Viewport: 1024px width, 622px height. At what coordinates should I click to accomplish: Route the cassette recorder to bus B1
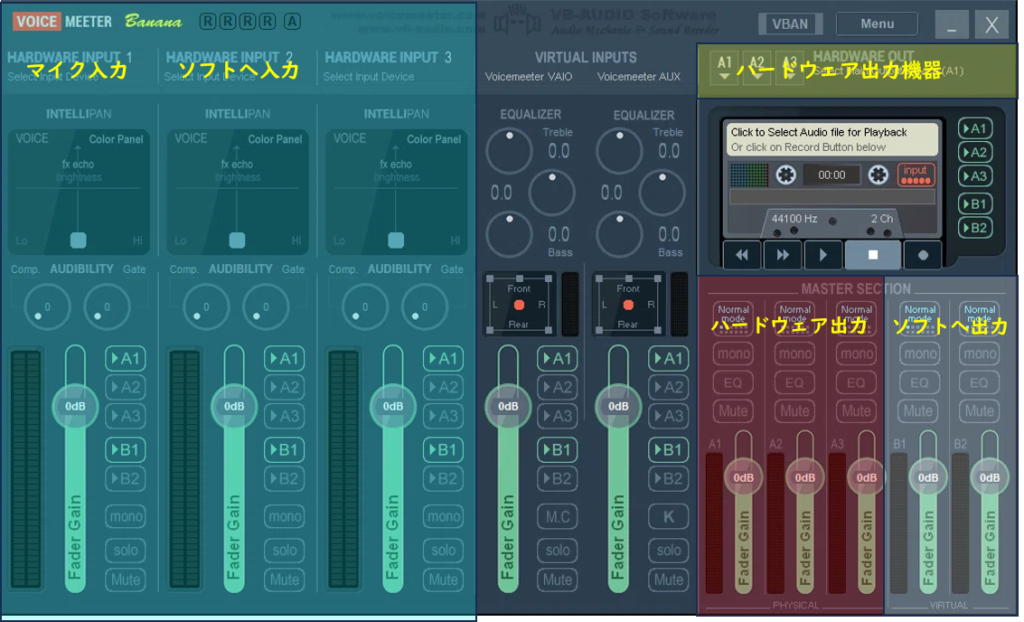[x=975, y=204]
